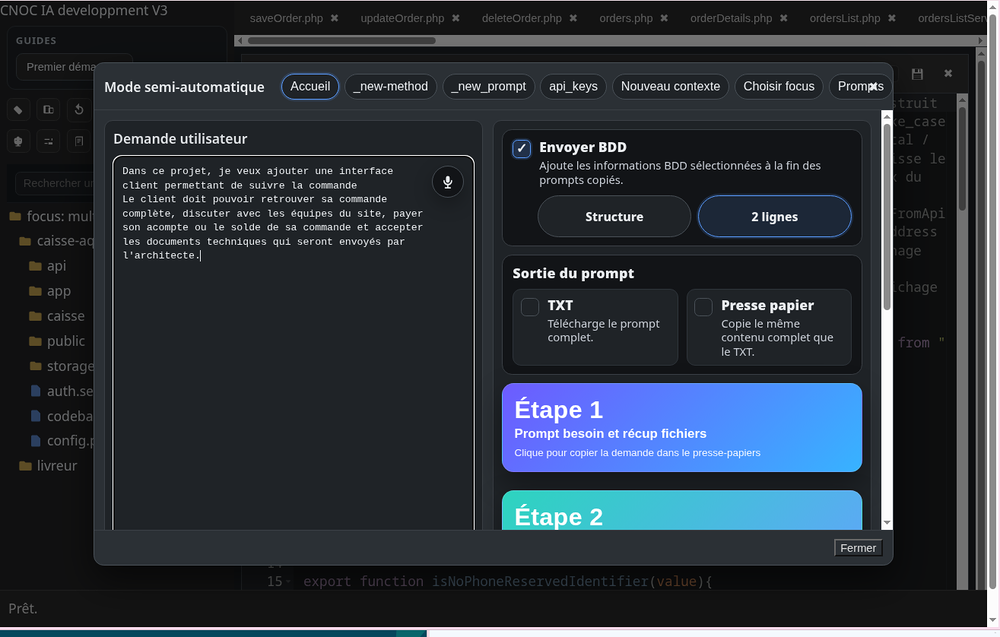Click the undo arrow icon in sidebar
The width and height of the screenshot is (1000, 637).
(79, 110)
